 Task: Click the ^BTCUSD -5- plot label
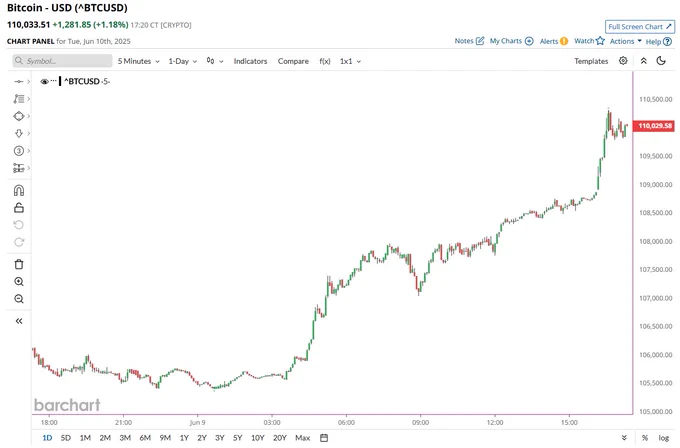pyautogui.click(x=87, y=82)
